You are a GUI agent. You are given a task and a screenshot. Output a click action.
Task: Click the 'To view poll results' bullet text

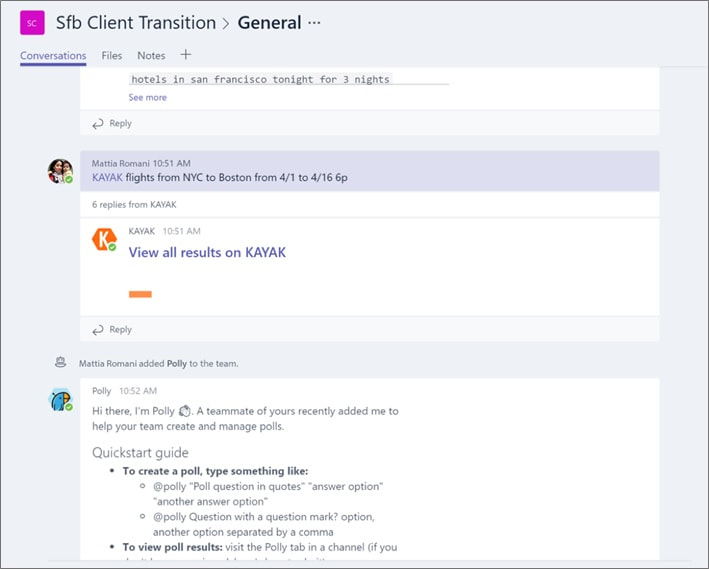(x=260, y=547)
